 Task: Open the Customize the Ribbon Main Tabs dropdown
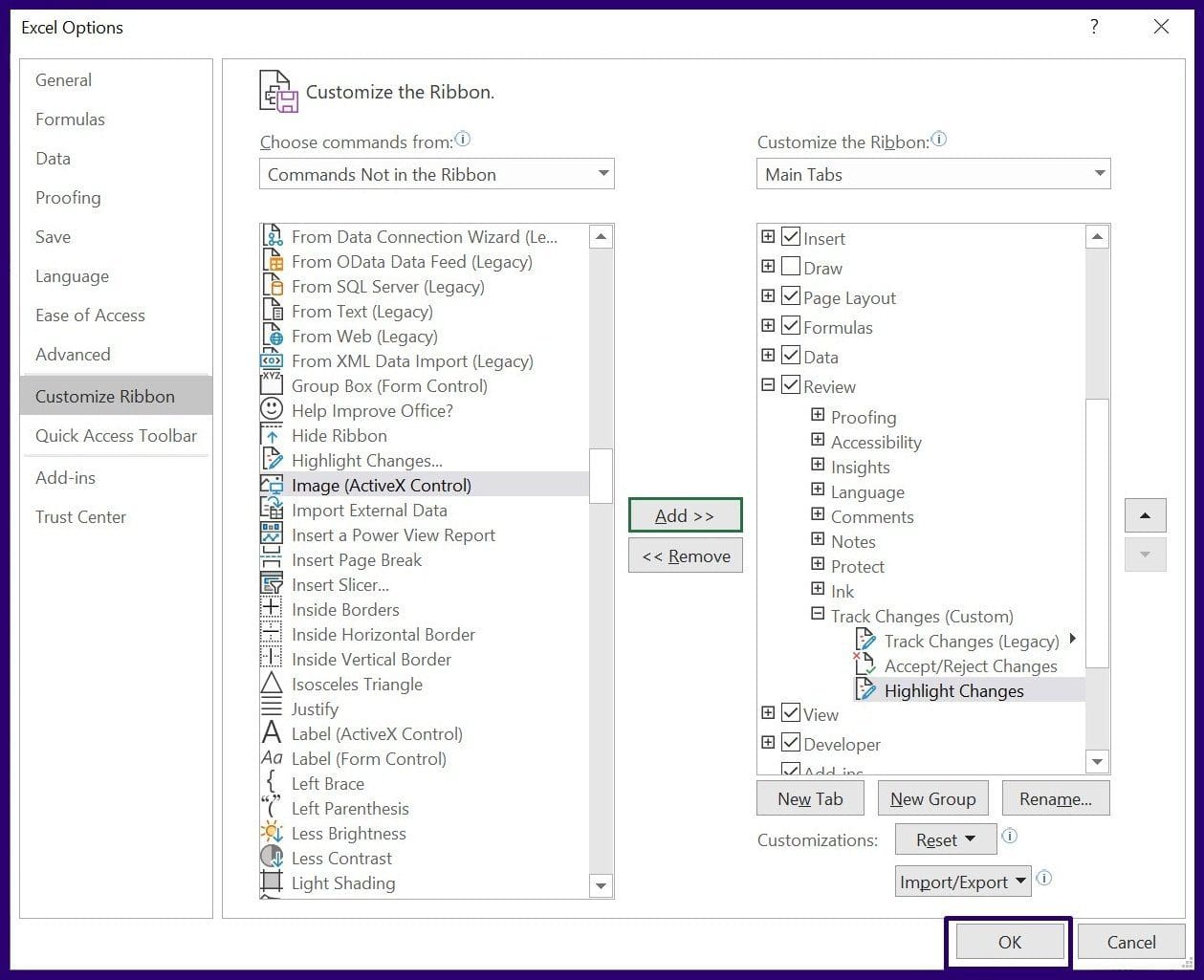934,174
